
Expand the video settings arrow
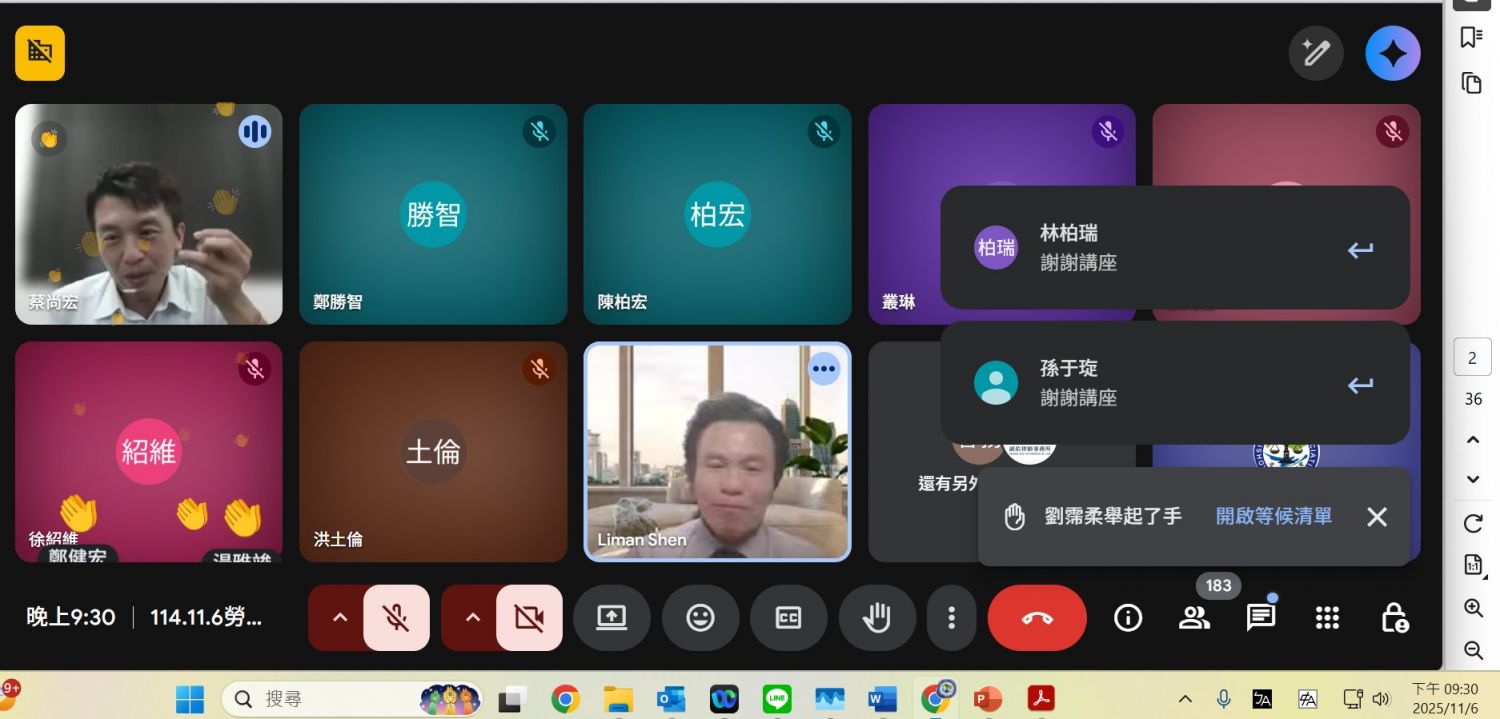point(473,618)
